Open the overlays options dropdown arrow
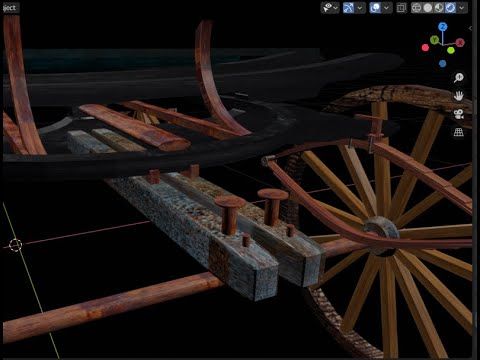The width and height of the screenshot is (480, 360). pos(387,8)
